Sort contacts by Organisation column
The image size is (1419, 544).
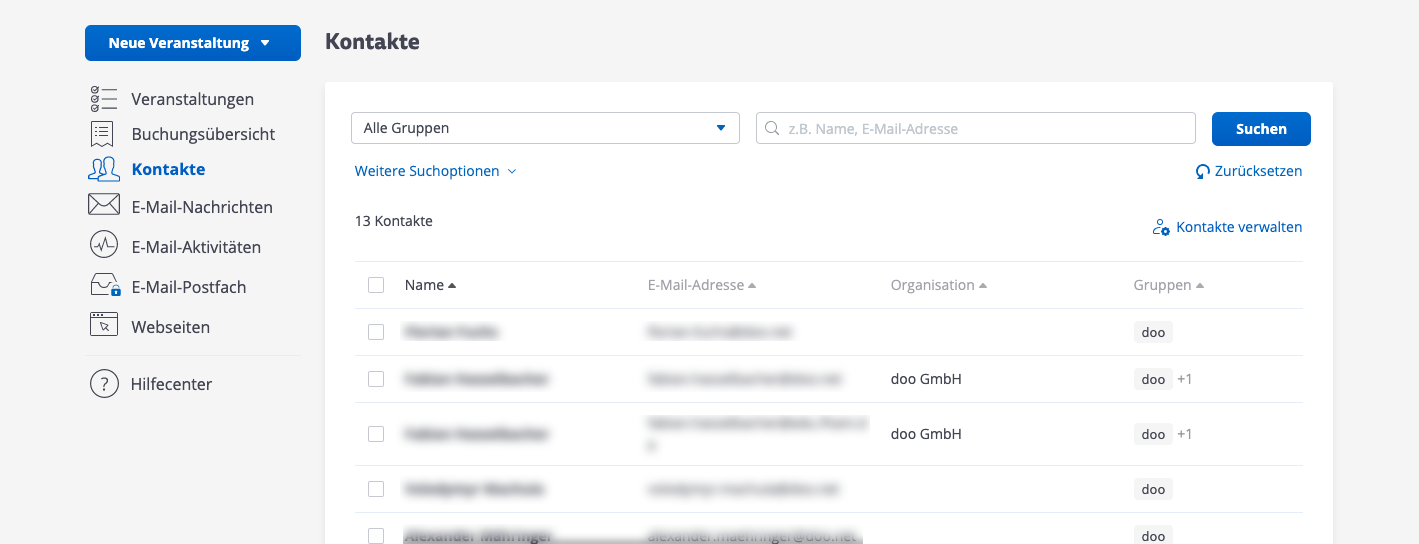[938, 285]
